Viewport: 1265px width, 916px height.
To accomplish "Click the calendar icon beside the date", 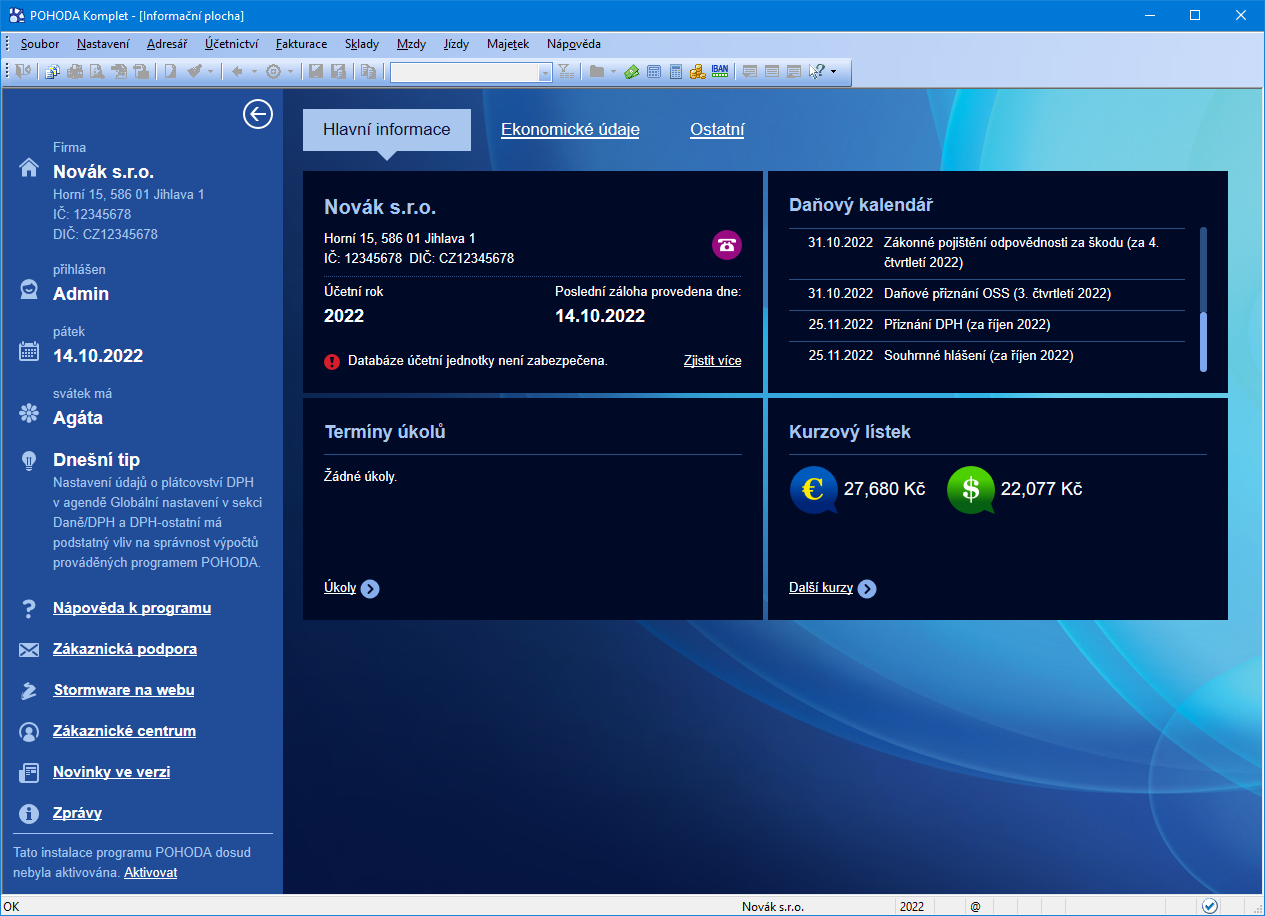I will [29, 351].
